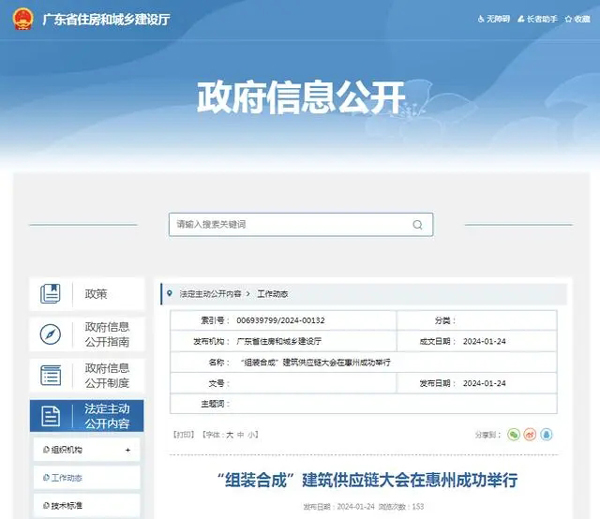Click 收藏 to bookmark the site

[578, 19]
